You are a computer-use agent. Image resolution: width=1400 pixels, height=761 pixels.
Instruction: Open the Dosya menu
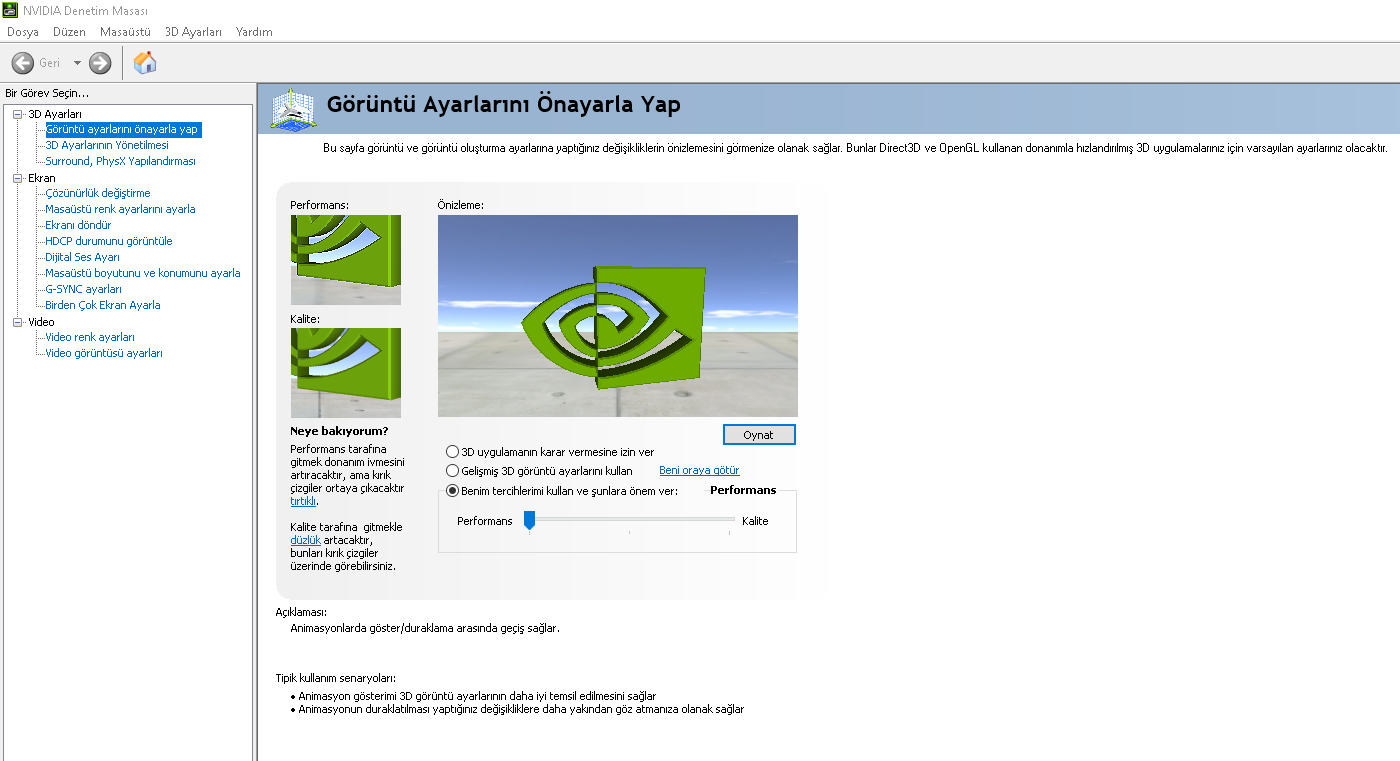coord(23,32)
